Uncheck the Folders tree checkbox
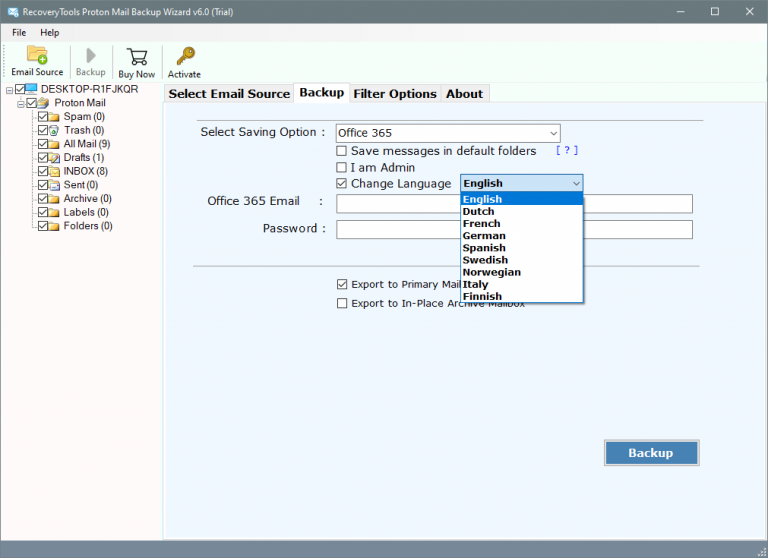 (43, 226)
